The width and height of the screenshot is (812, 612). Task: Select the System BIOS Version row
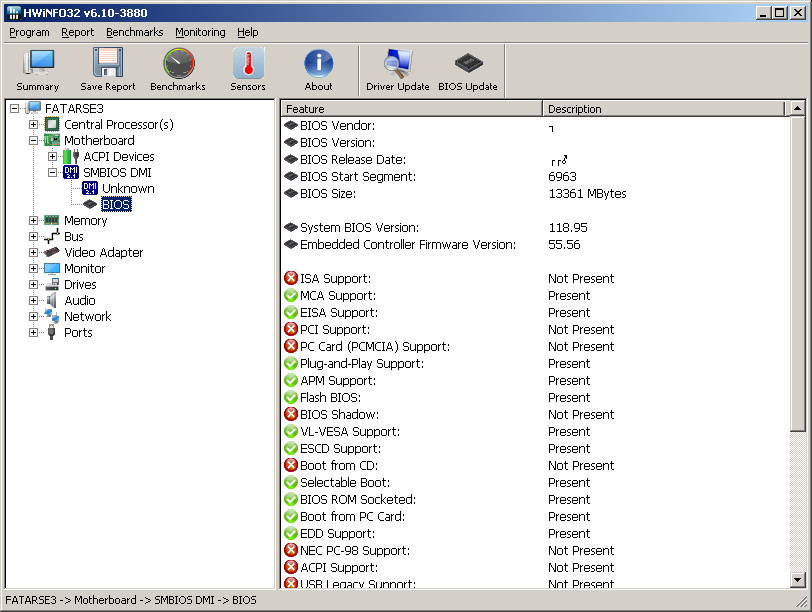(x=536, y=227)
